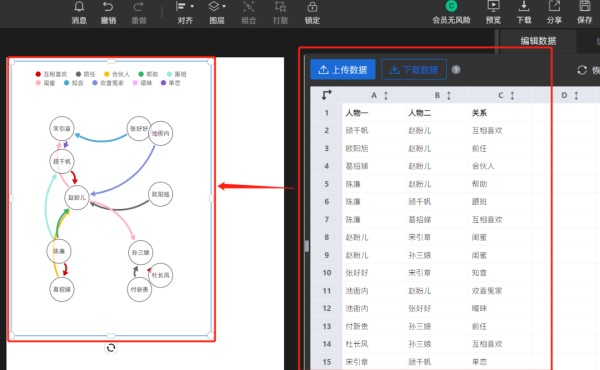600x370 pixels.
Task: Toggle the 合伙人 legend item
Action: tap(117, 74)
